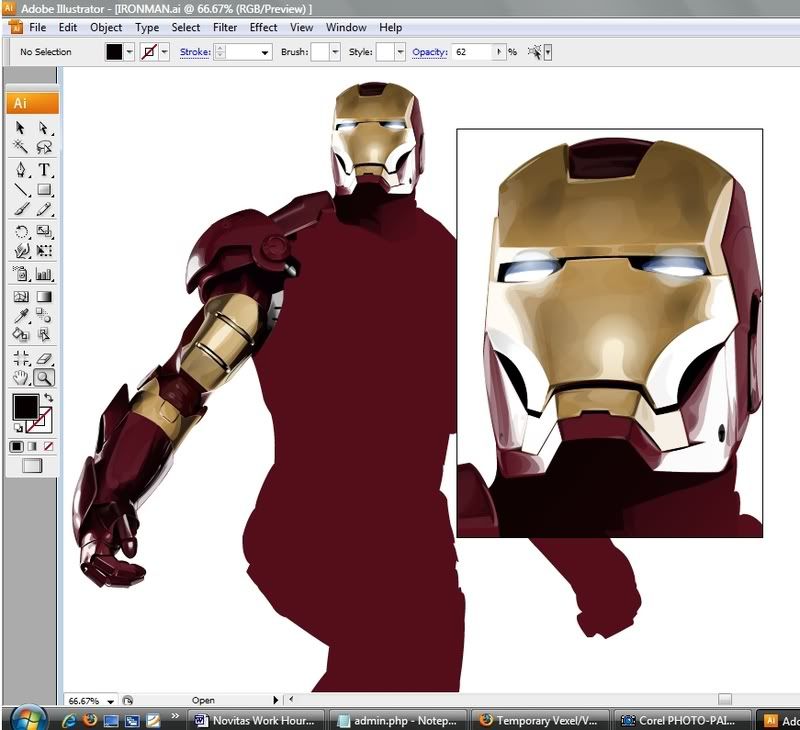
Task: Switch to admin.php Notepad taskbar window
Action: [399, 720]
